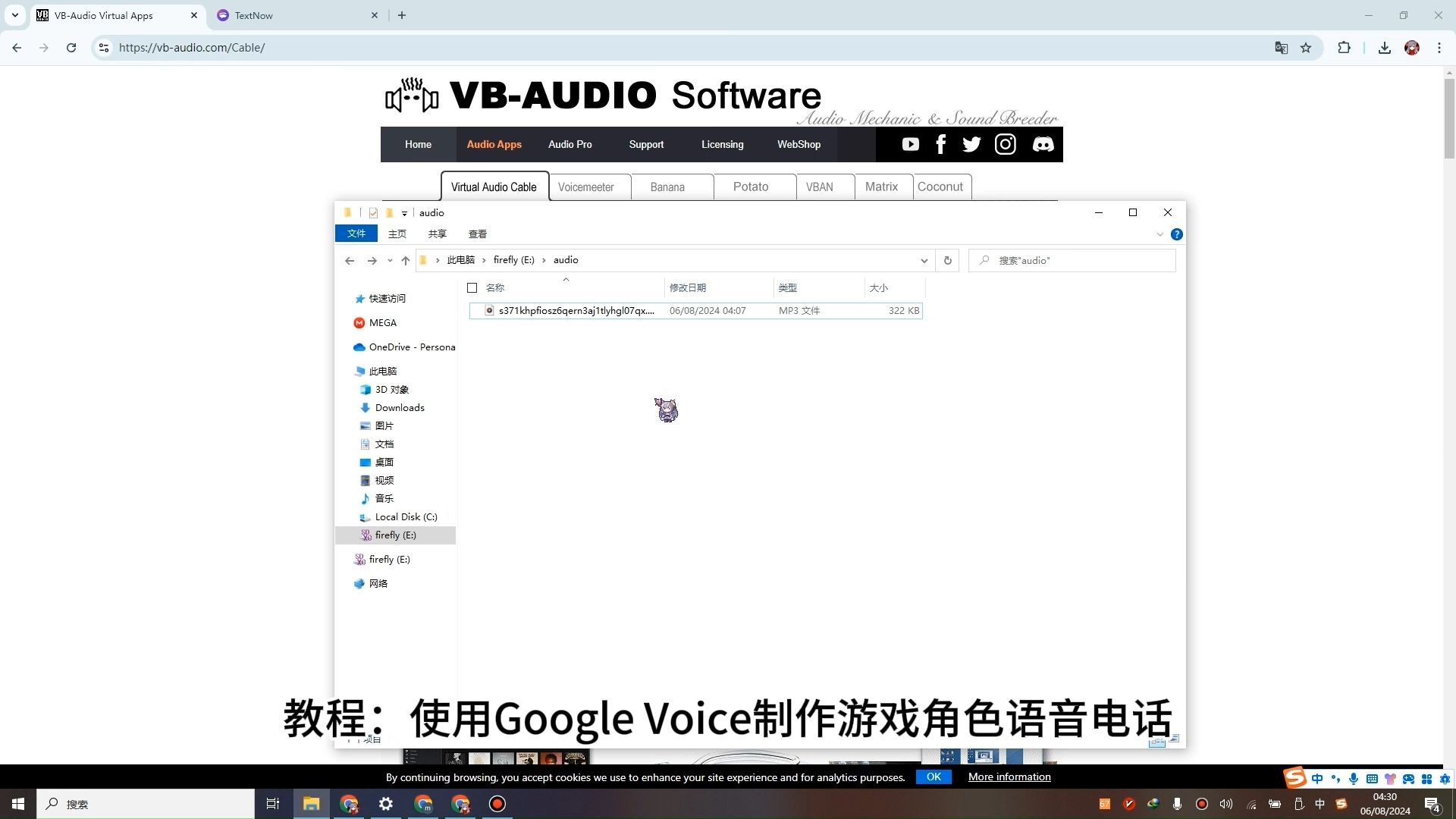
Task: Open notification center icon in tray
Action: [1432, 804]
